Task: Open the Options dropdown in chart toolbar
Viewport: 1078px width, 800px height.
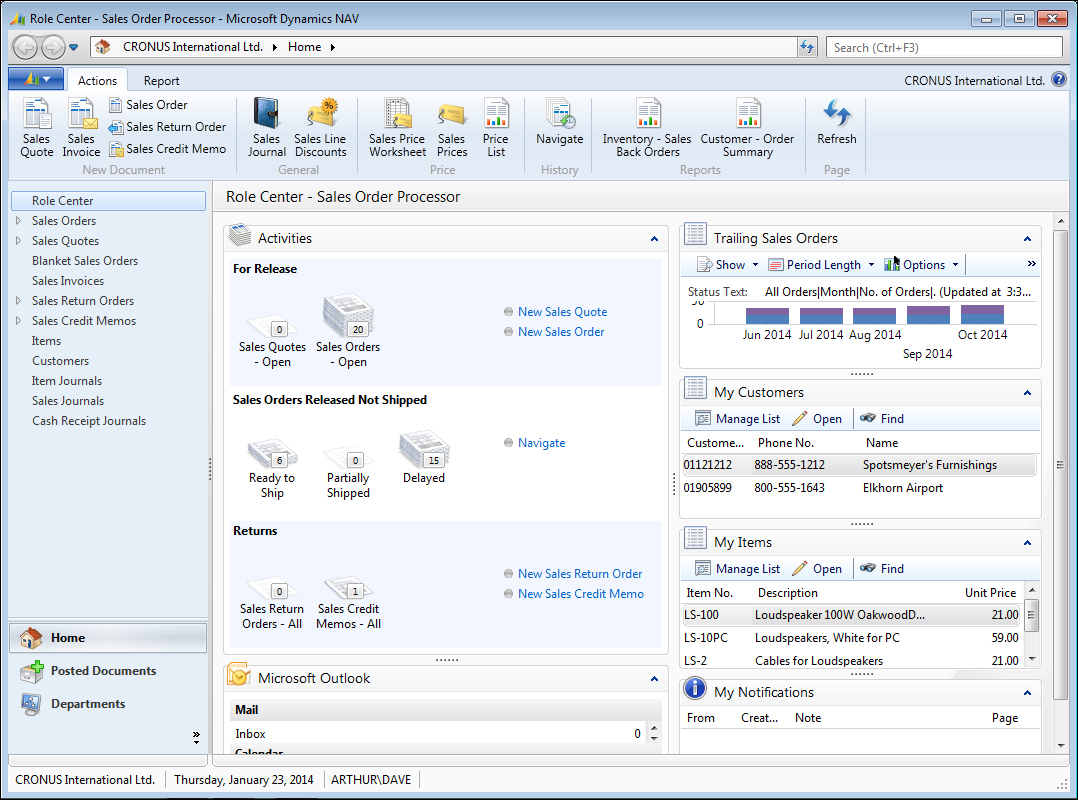Action: click(921, 265)
